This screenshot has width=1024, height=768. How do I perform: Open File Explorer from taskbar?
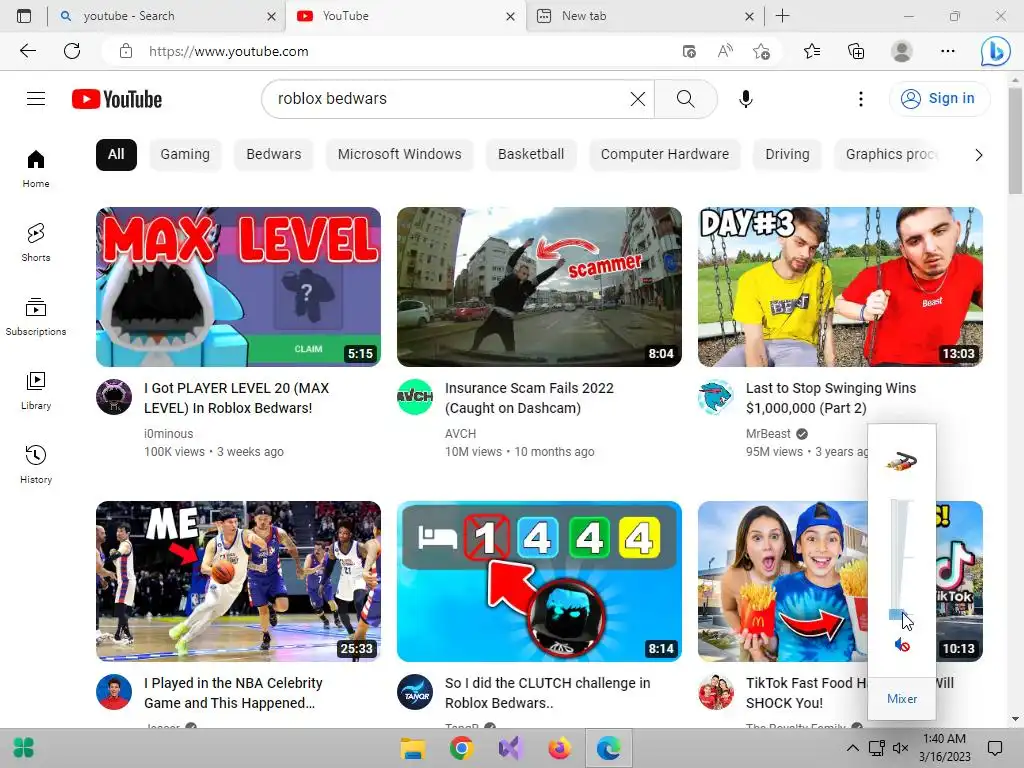coord(413,748)
